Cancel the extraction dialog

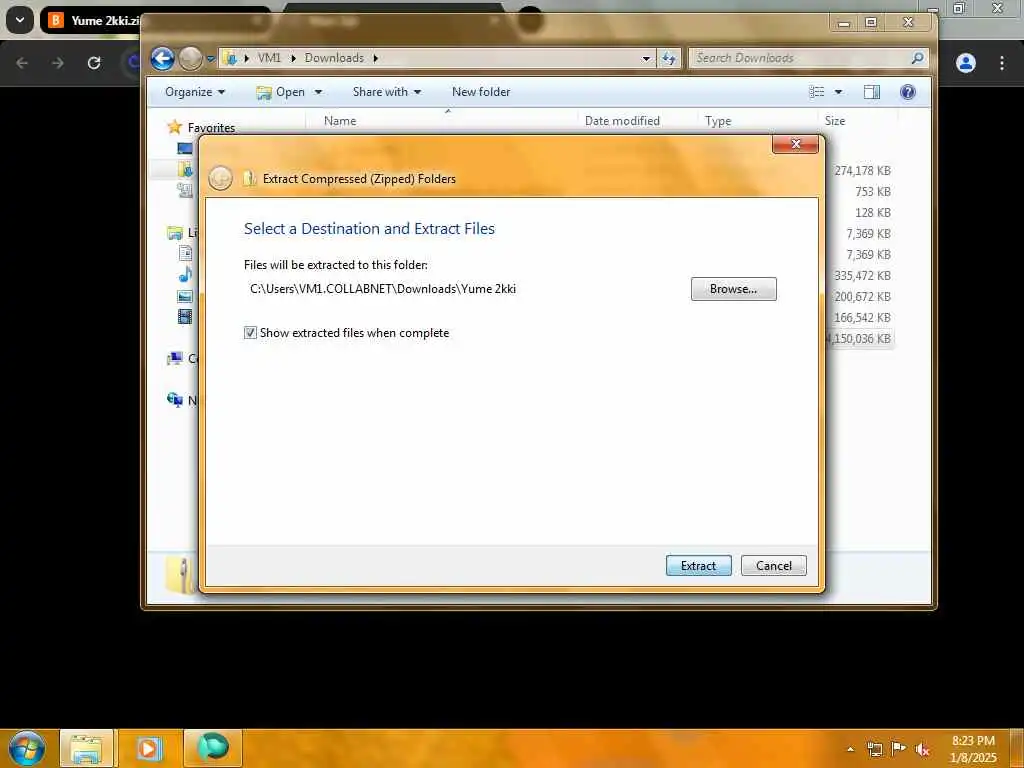point(773,566)
